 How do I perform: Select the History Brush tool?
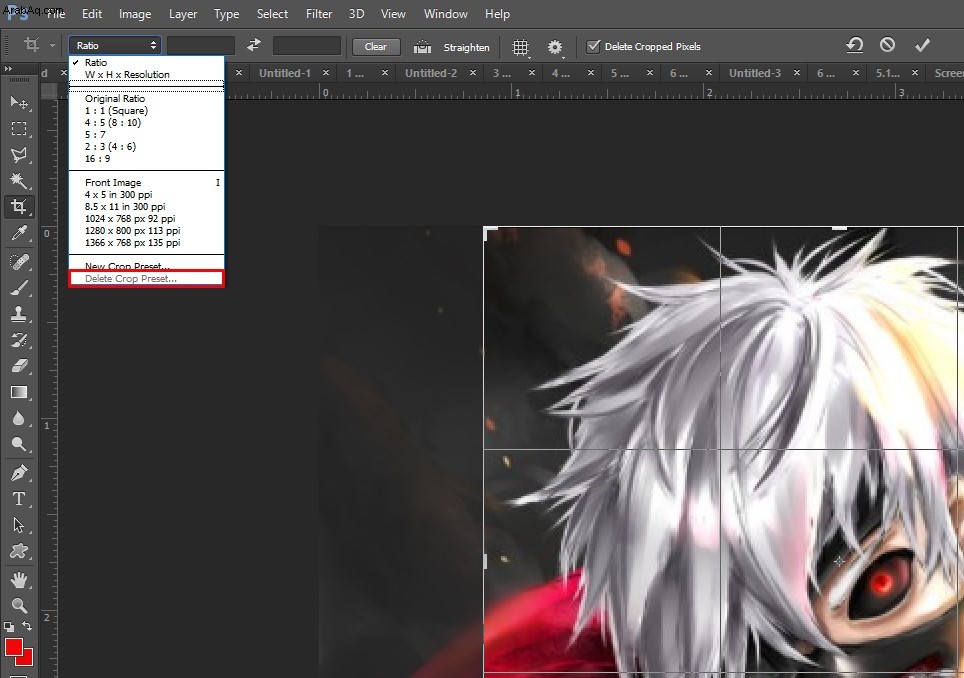pyautogui.click(x=19, y=340)
